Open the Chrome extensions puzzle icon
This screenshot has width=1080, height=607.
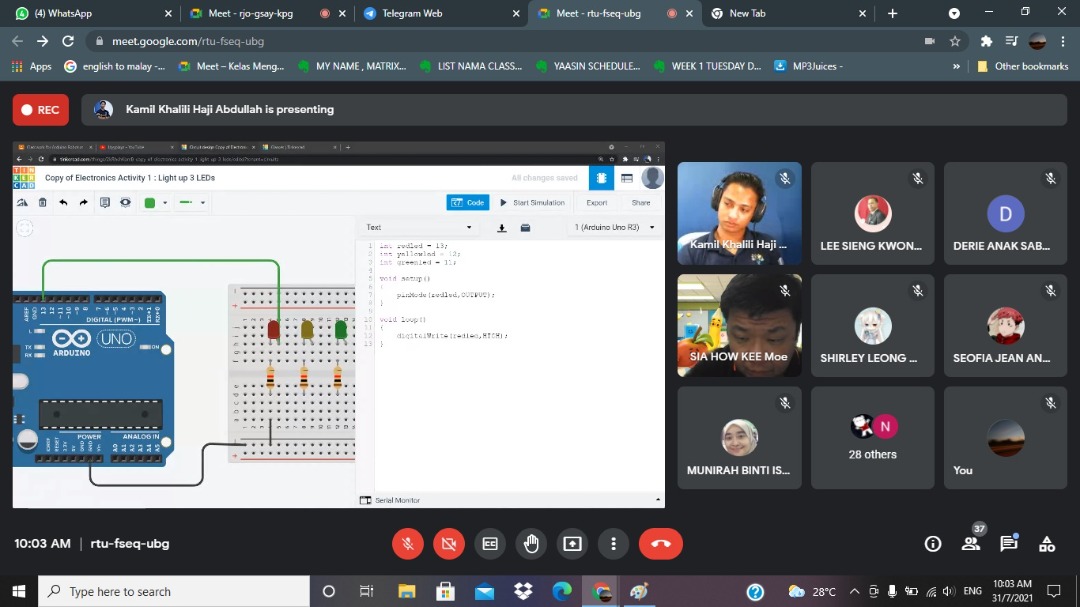click(986, 41)
